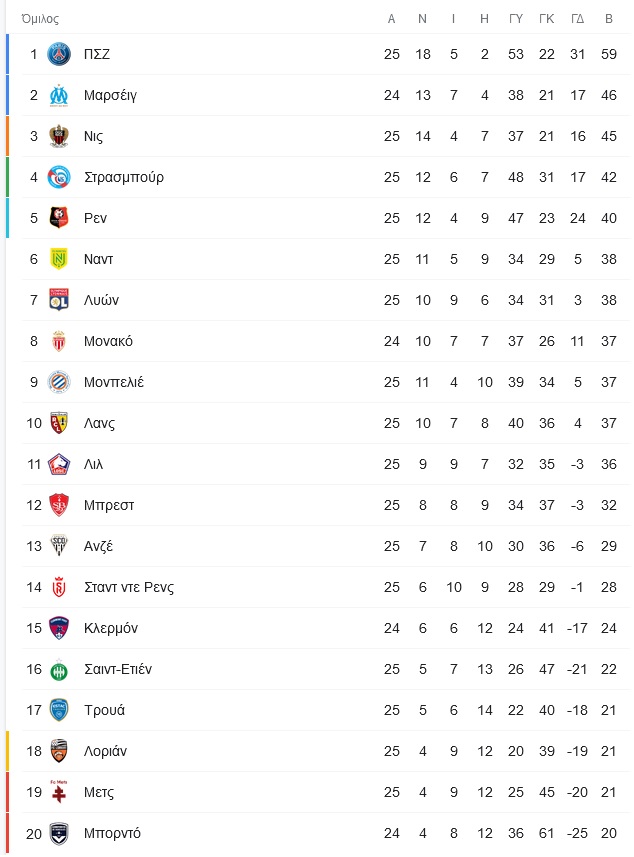Click the Λιλ club crest
Image resolution: width=634 pixels, height=857 pixels.
[58, 464]
